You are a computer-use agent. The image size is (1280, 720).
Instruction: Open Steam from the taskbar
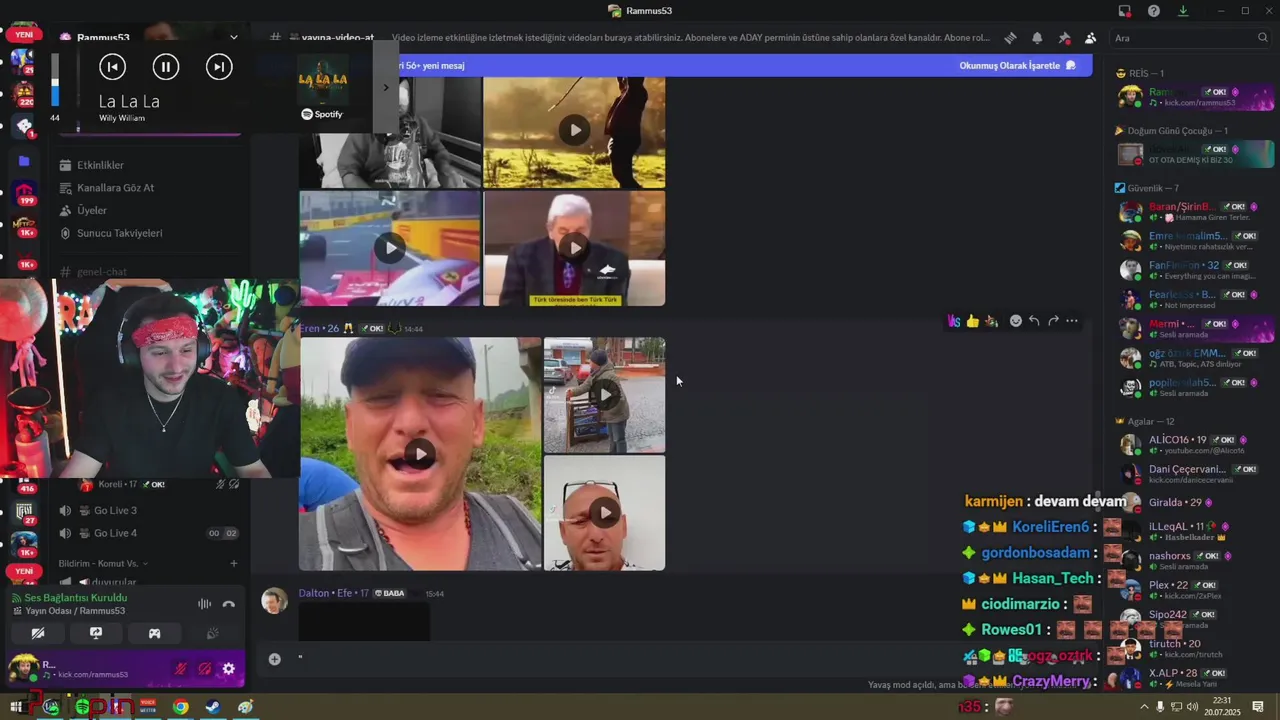pos(213,707)
